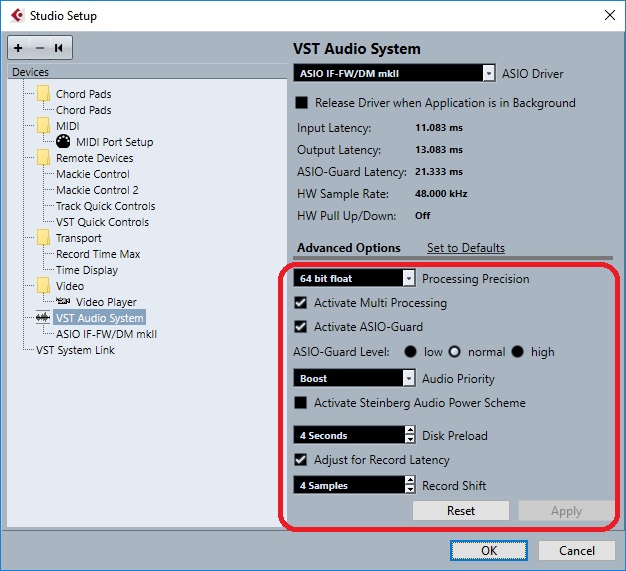Click the Reset button

click(461, 511)
